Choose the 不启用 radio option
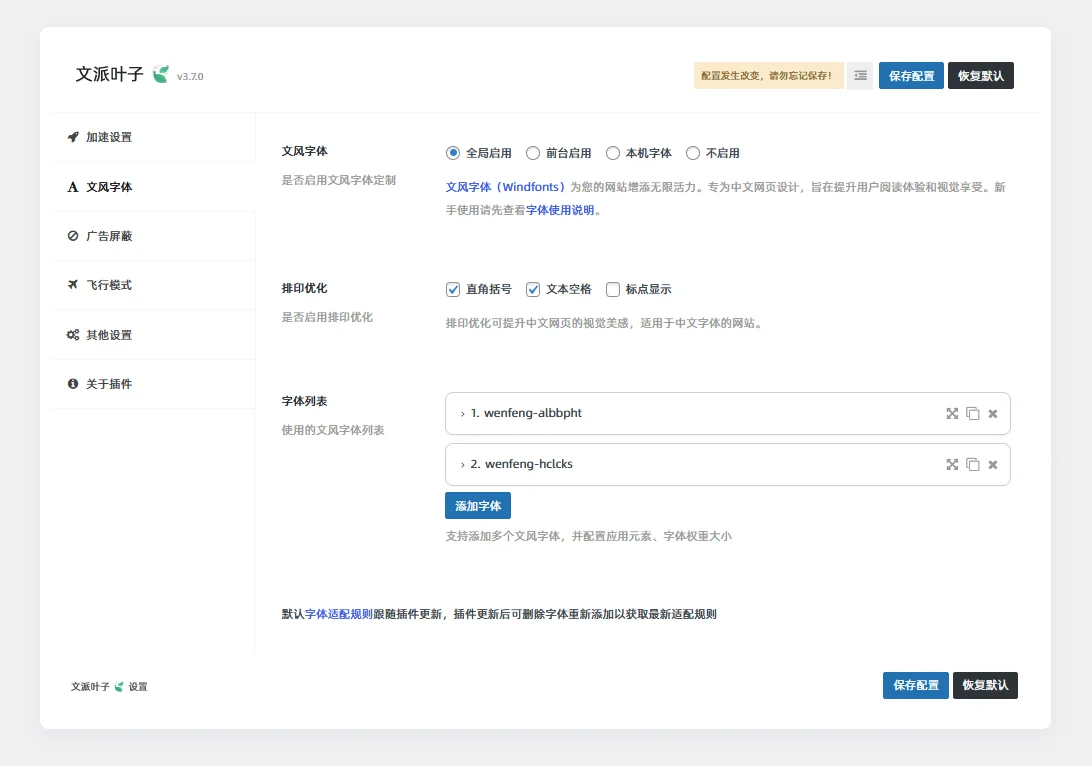Viewport: 1092px width, 766px height. click(693, 154)
